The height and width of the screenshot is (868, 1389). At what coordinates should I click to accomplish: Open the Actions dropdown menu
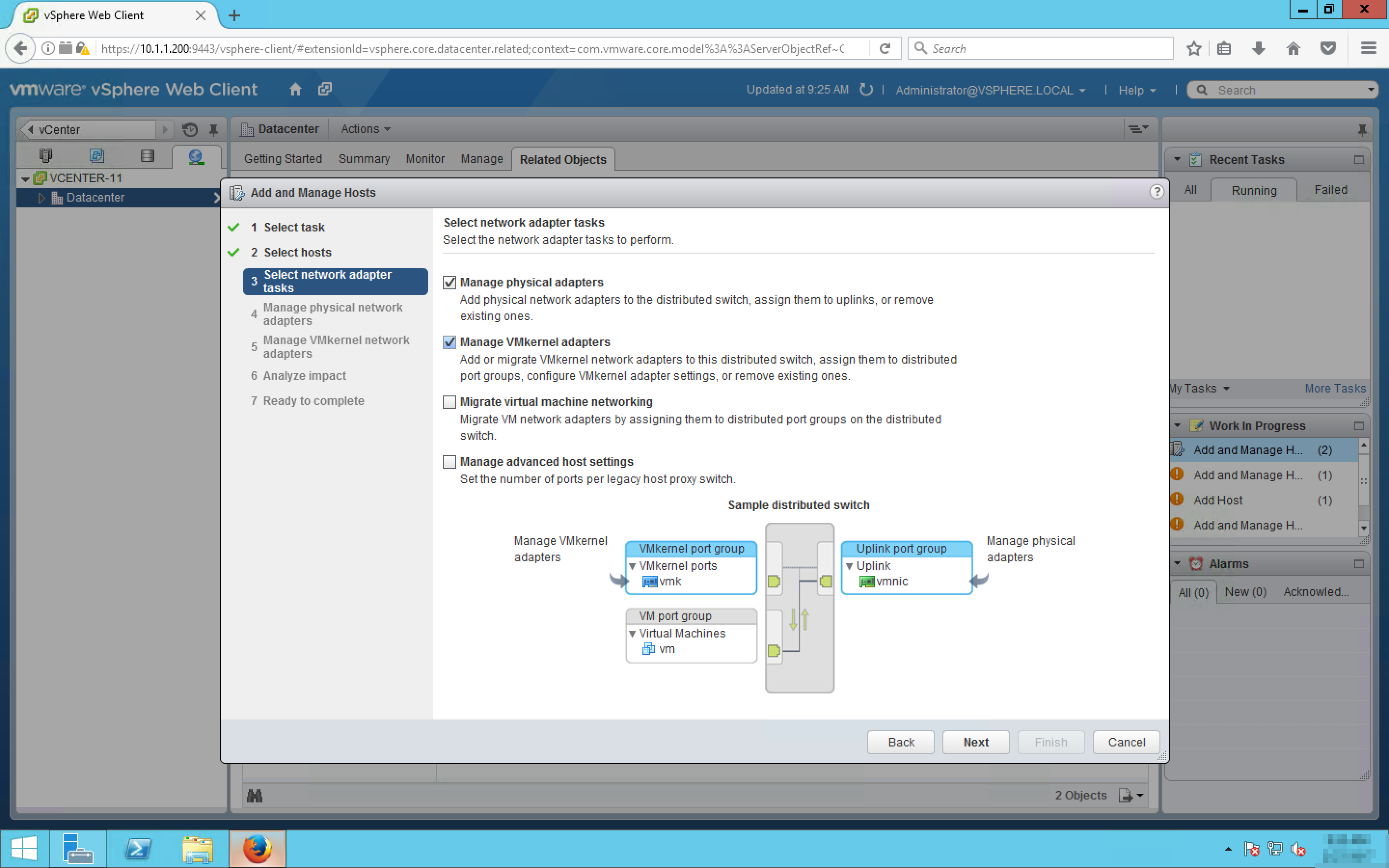coord(365,129)
